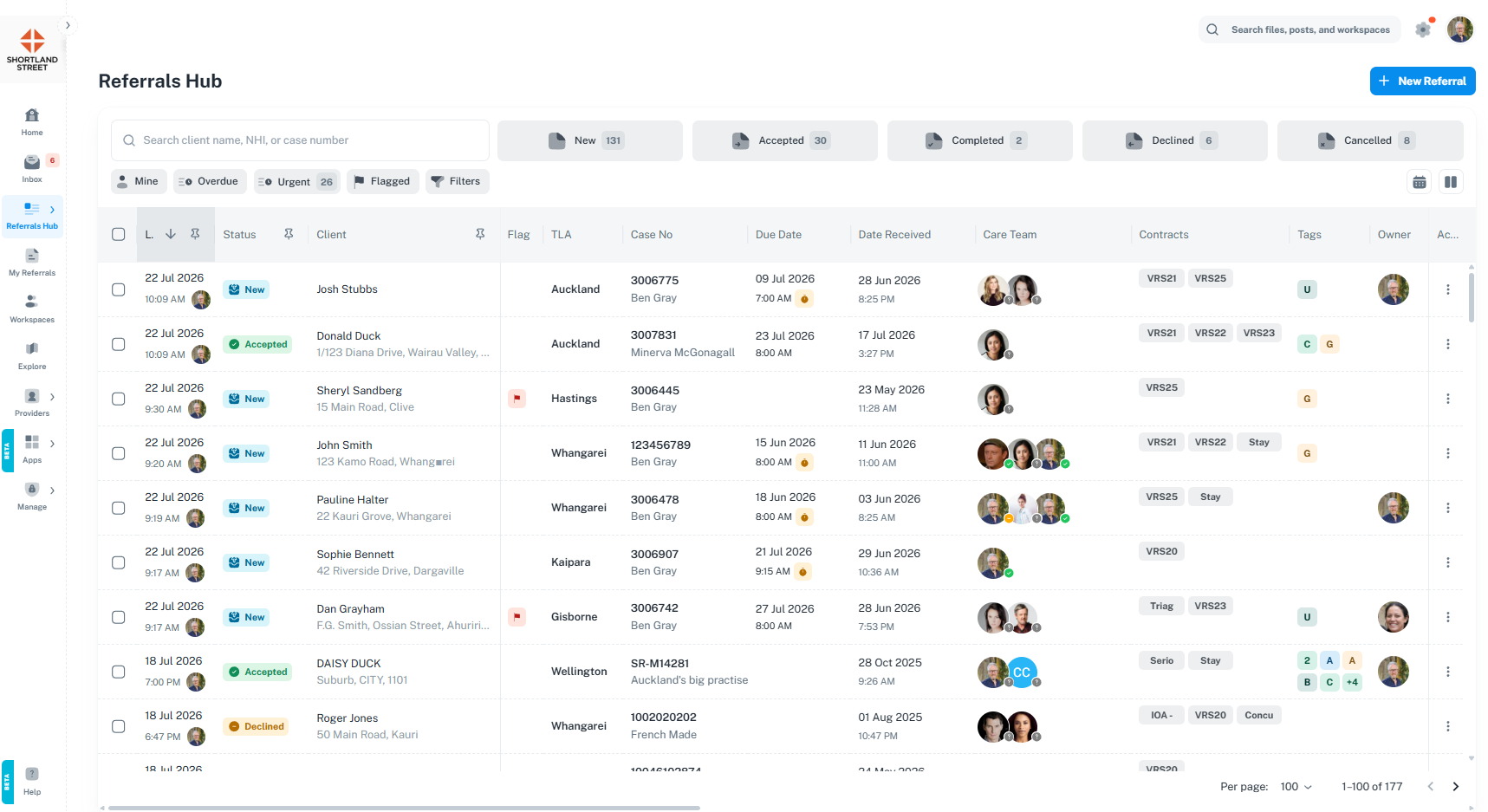
Task: Click the horizontal scrollbar at bottom
Action: tap(404, 808)
